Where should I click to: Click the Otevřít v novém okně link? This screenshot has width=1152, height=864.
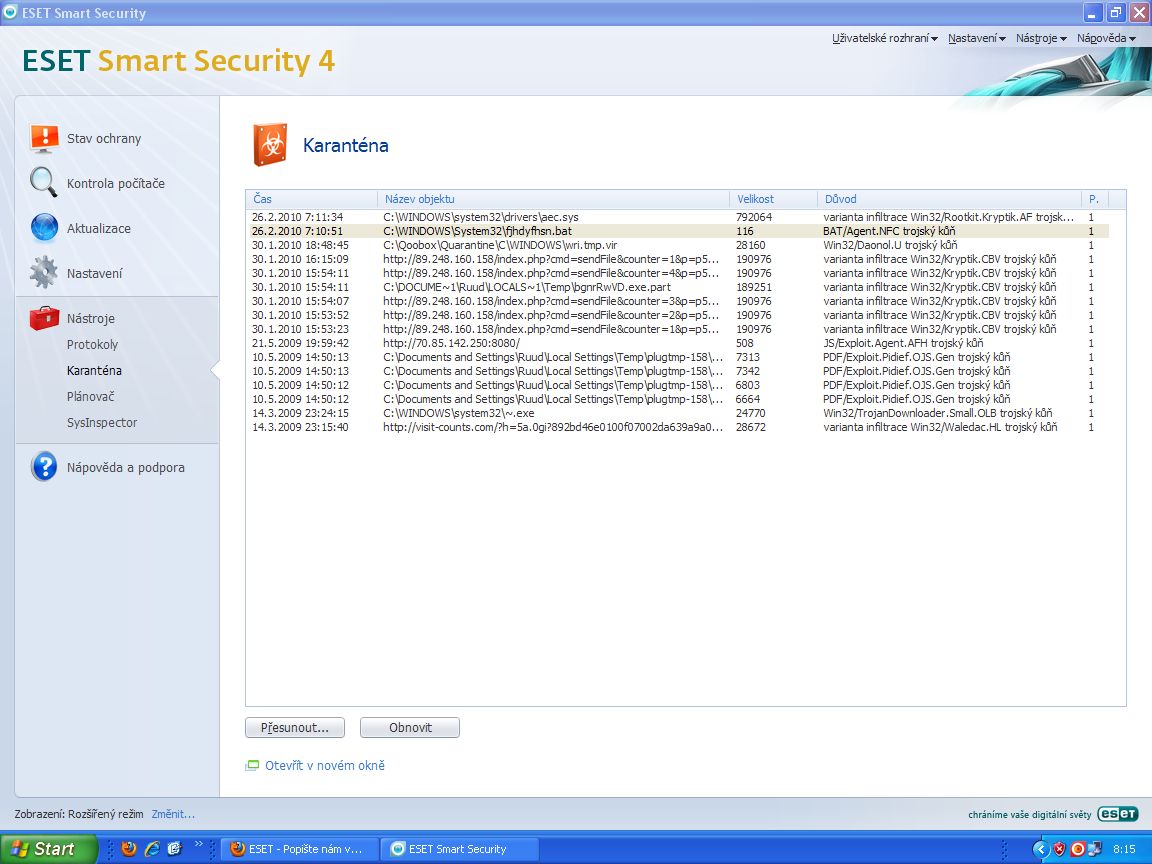click(324, 766)
